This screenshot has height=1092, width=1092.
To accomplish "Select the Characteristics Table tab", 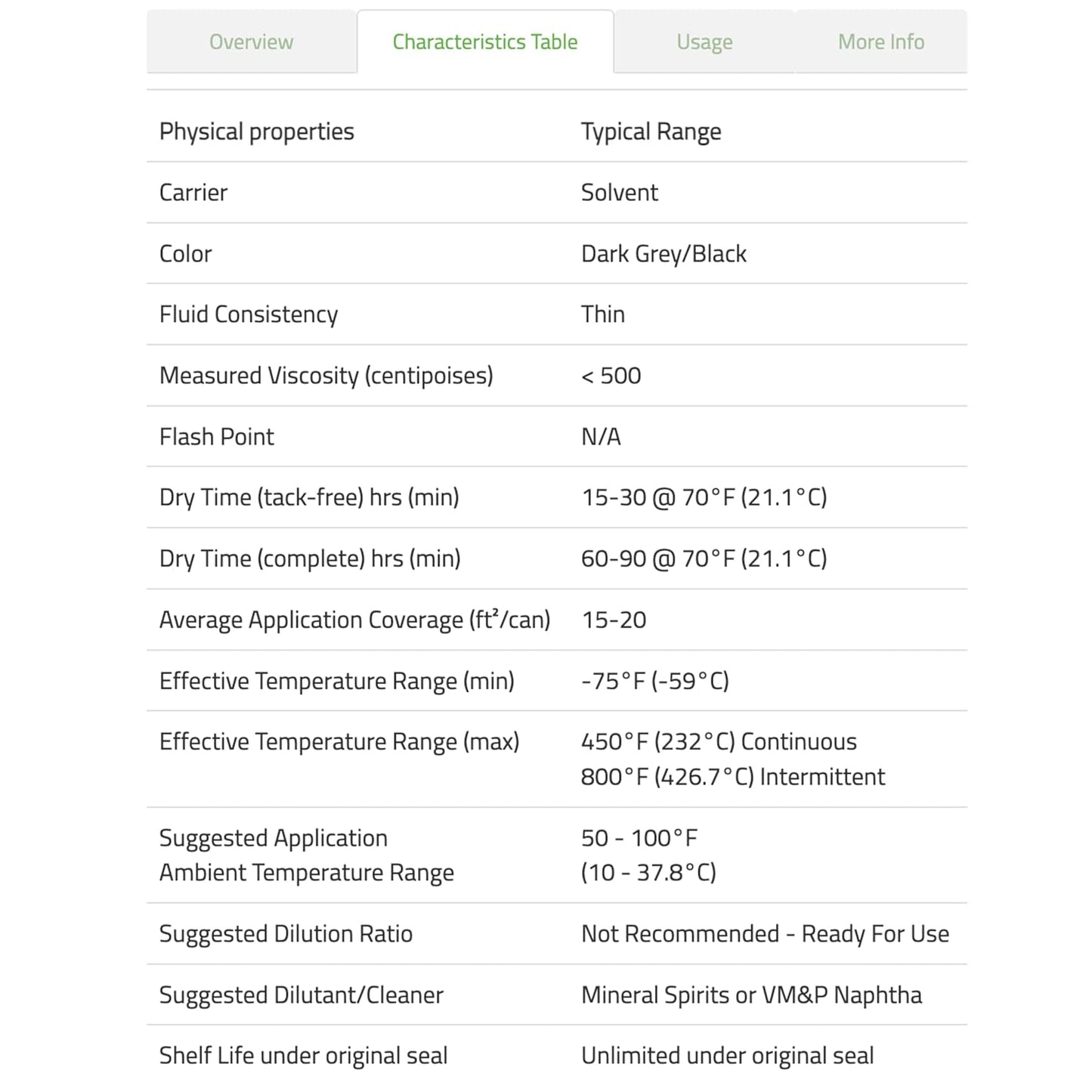I will point(484,42).
